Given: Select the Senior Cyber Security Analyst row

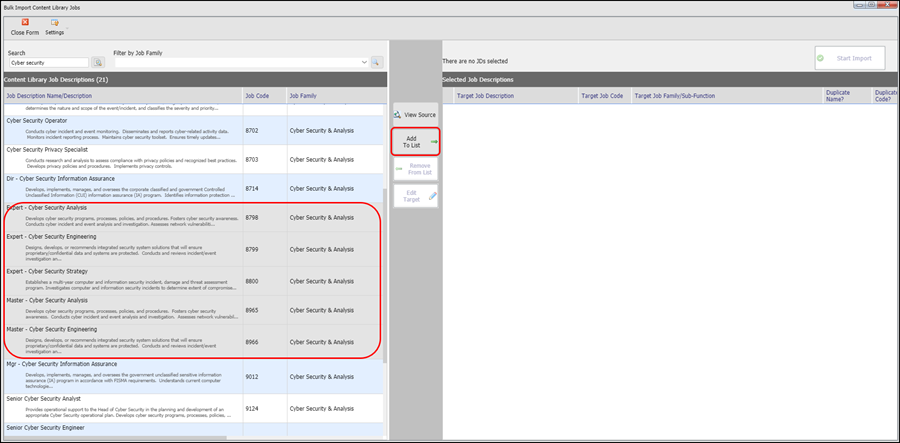Looking at the screenshot, I should pyautogui.click(x=195, y=408).
